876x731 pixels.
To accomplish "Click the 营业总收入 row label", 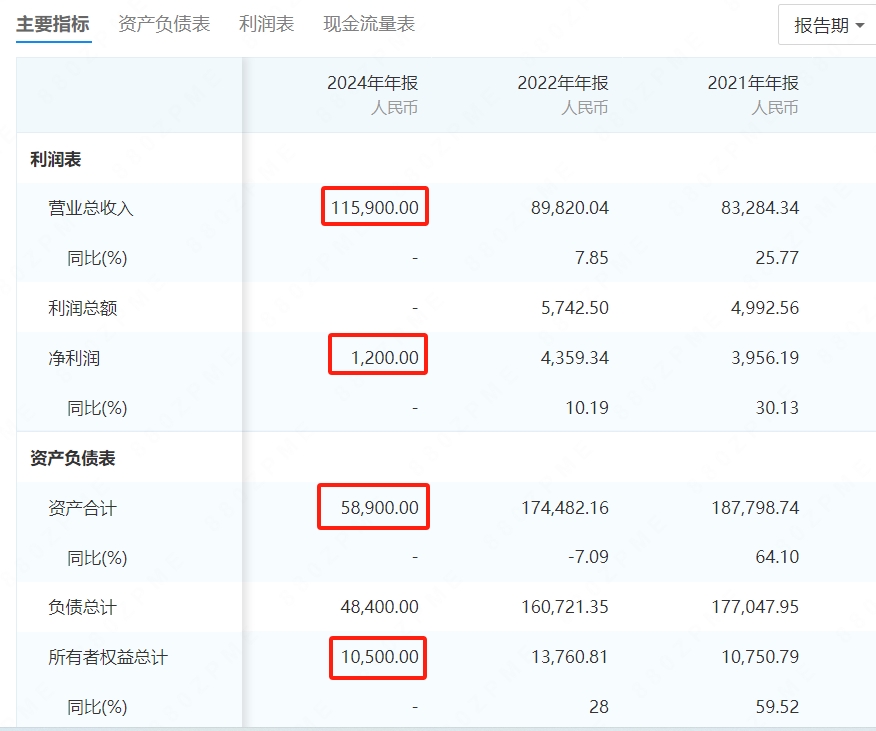I will 91,208.
